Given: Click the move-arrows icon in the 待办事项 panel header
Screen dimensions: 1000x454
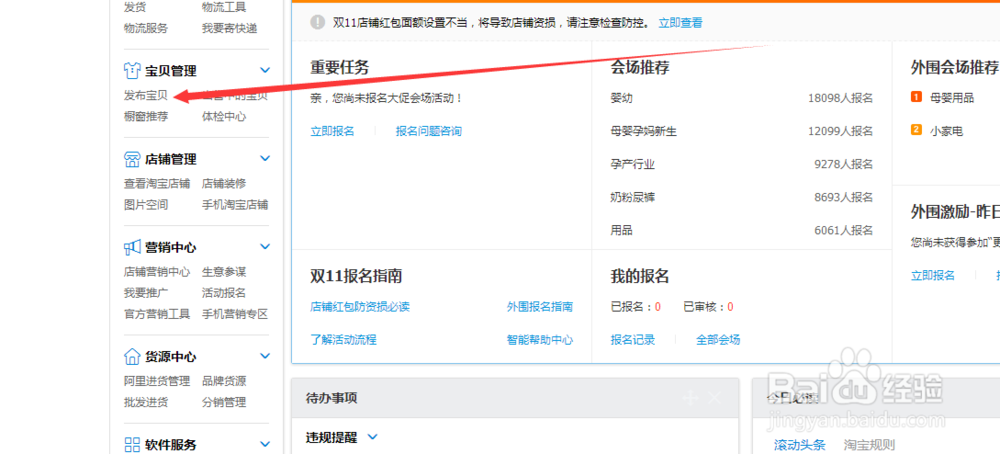Looking at the screenshot, I should click(691, 398).
